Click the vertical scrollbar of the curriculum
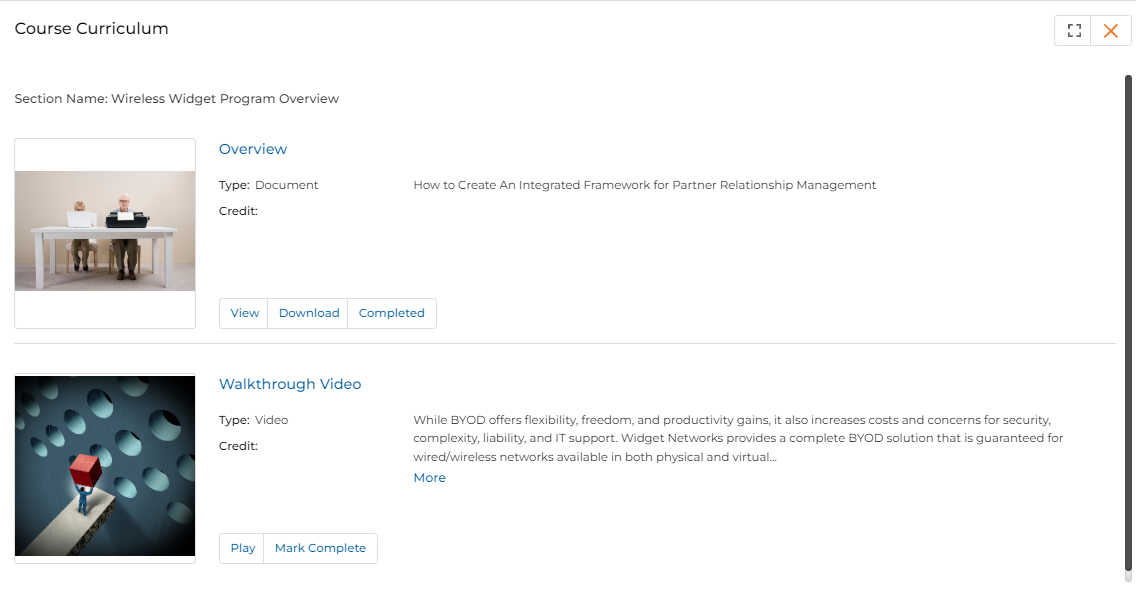Viewport: 1136px width, 589px height. [1128, 322]
